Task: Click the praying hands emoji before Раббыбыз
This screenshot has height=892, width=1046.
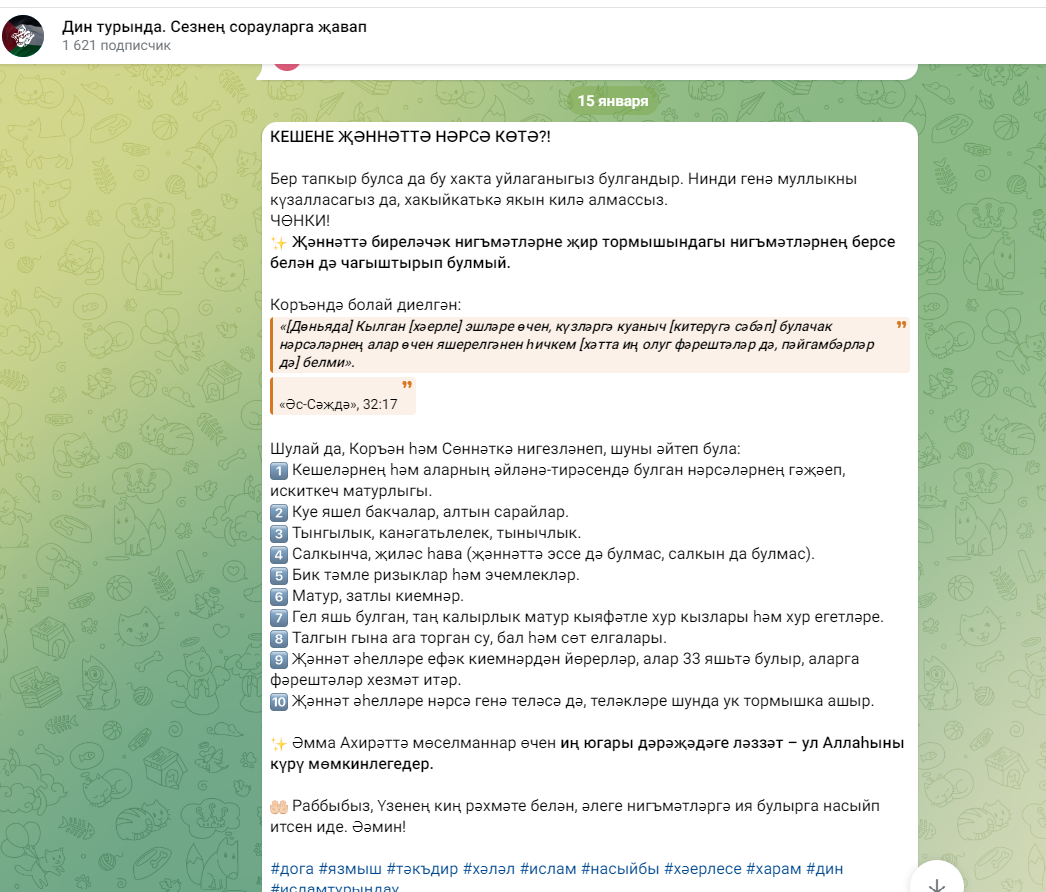Action: point(279,807)
